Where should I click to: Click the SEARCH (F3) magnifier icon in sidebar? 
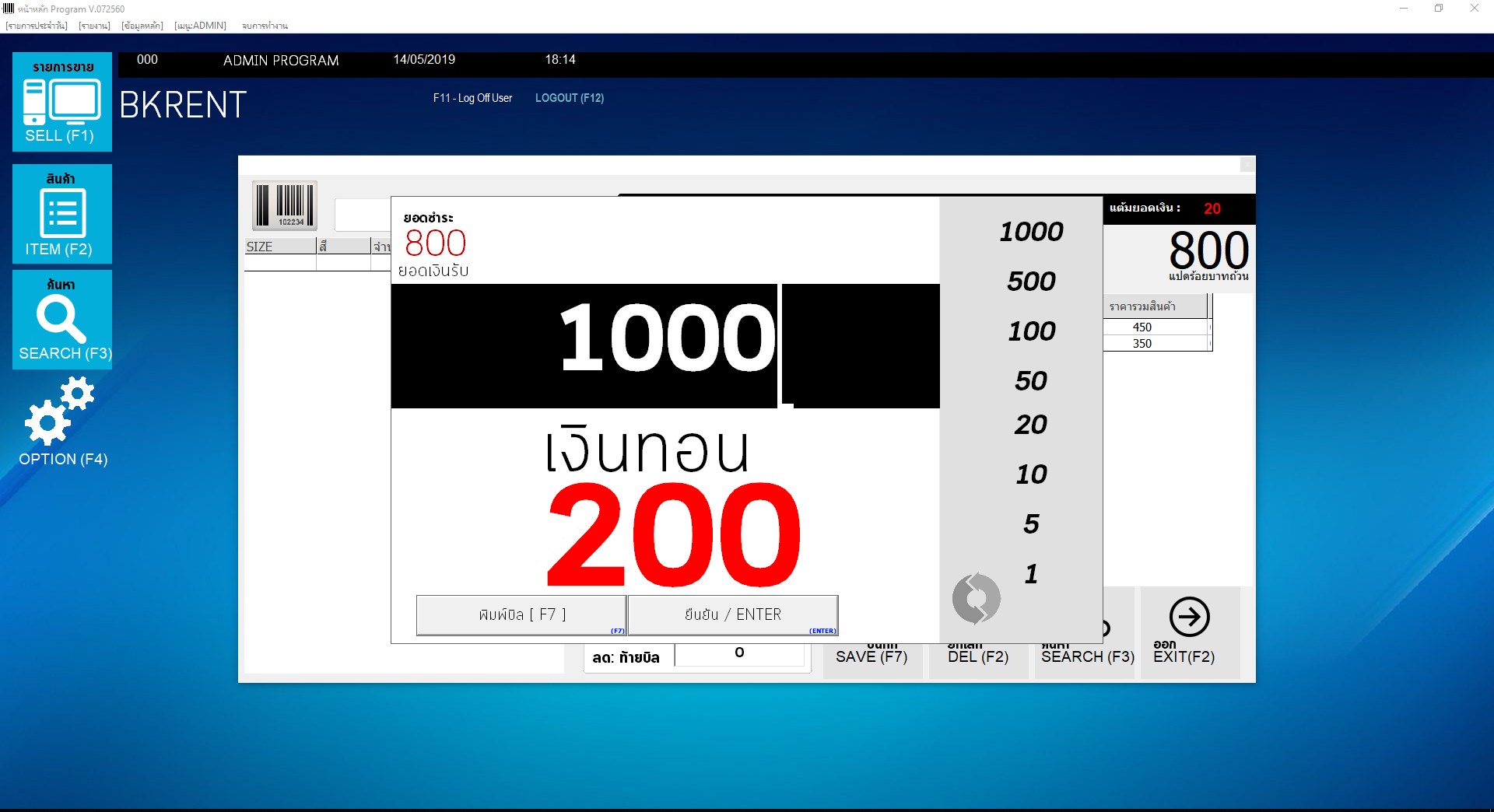62,320
